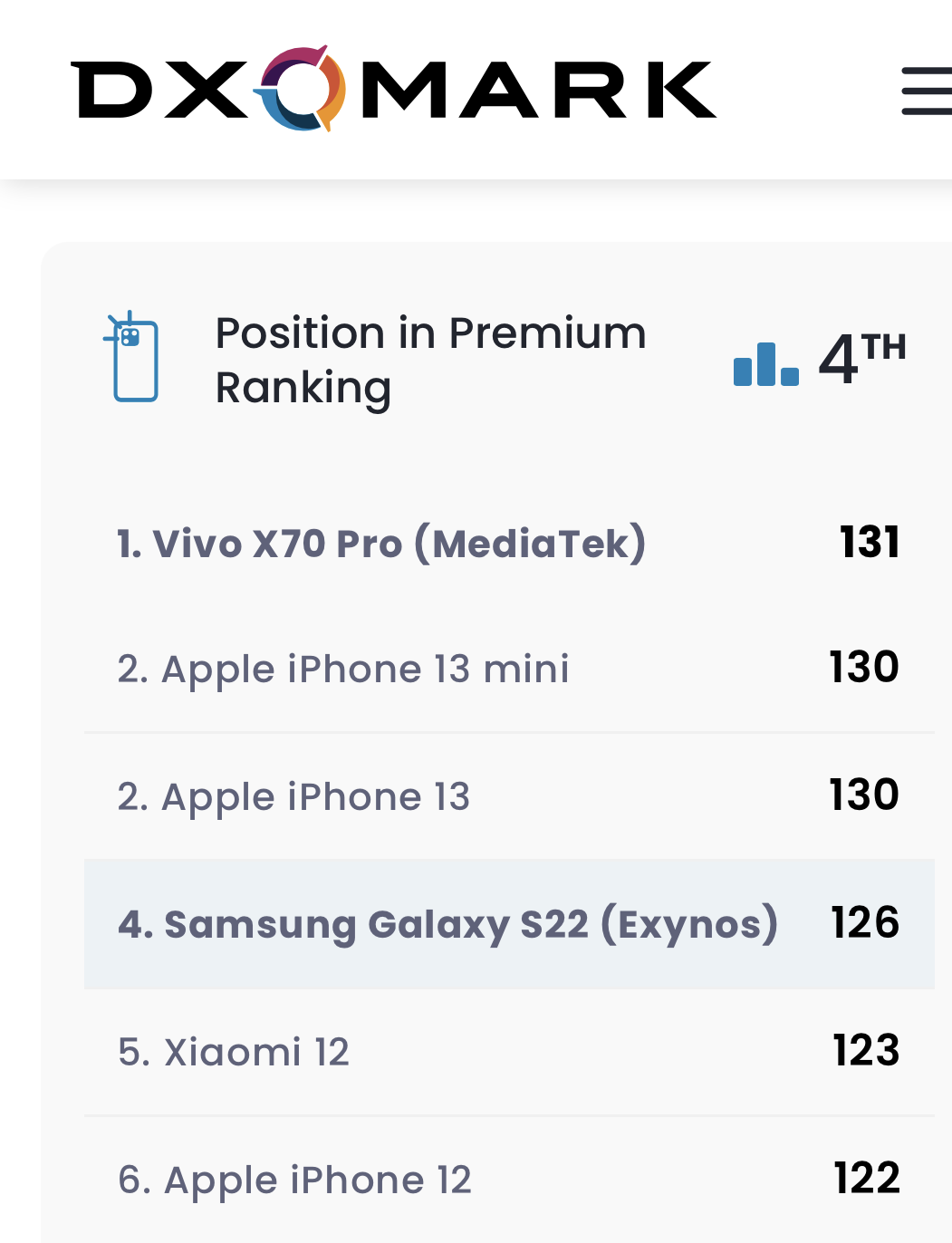Click the MARK lettering of the logo
952x1243 pixels.
pos(538,90)
